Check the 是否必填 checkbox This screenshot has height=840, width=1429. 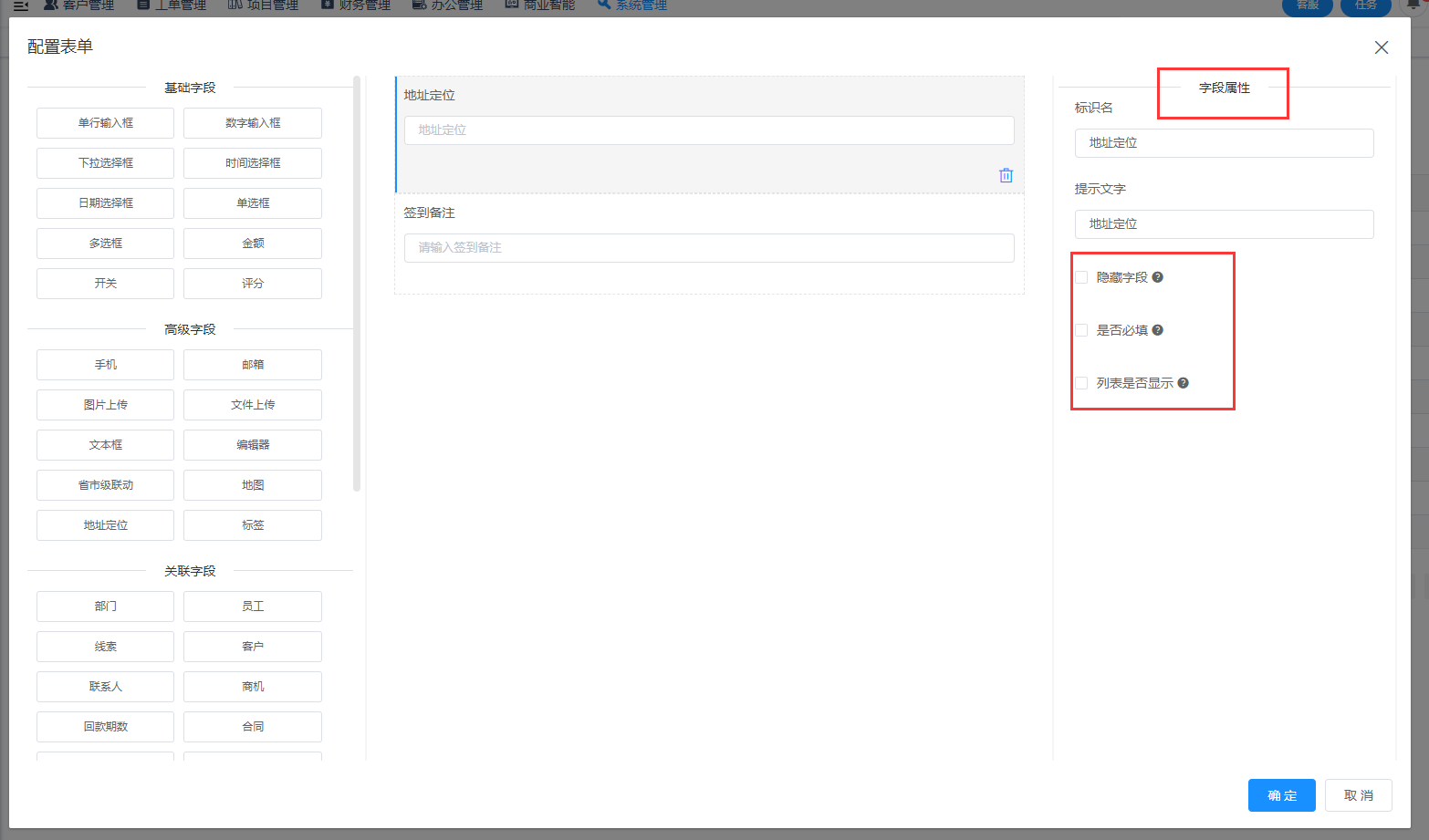(1081, 330)
